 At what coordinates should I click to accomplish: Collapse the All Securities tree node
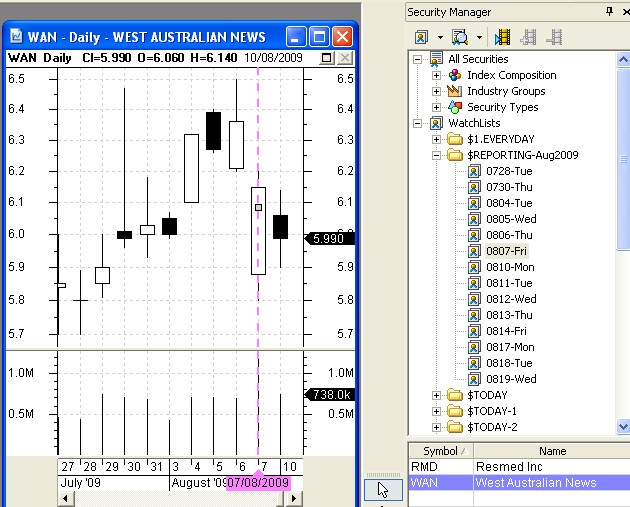(x=417, y=59)
